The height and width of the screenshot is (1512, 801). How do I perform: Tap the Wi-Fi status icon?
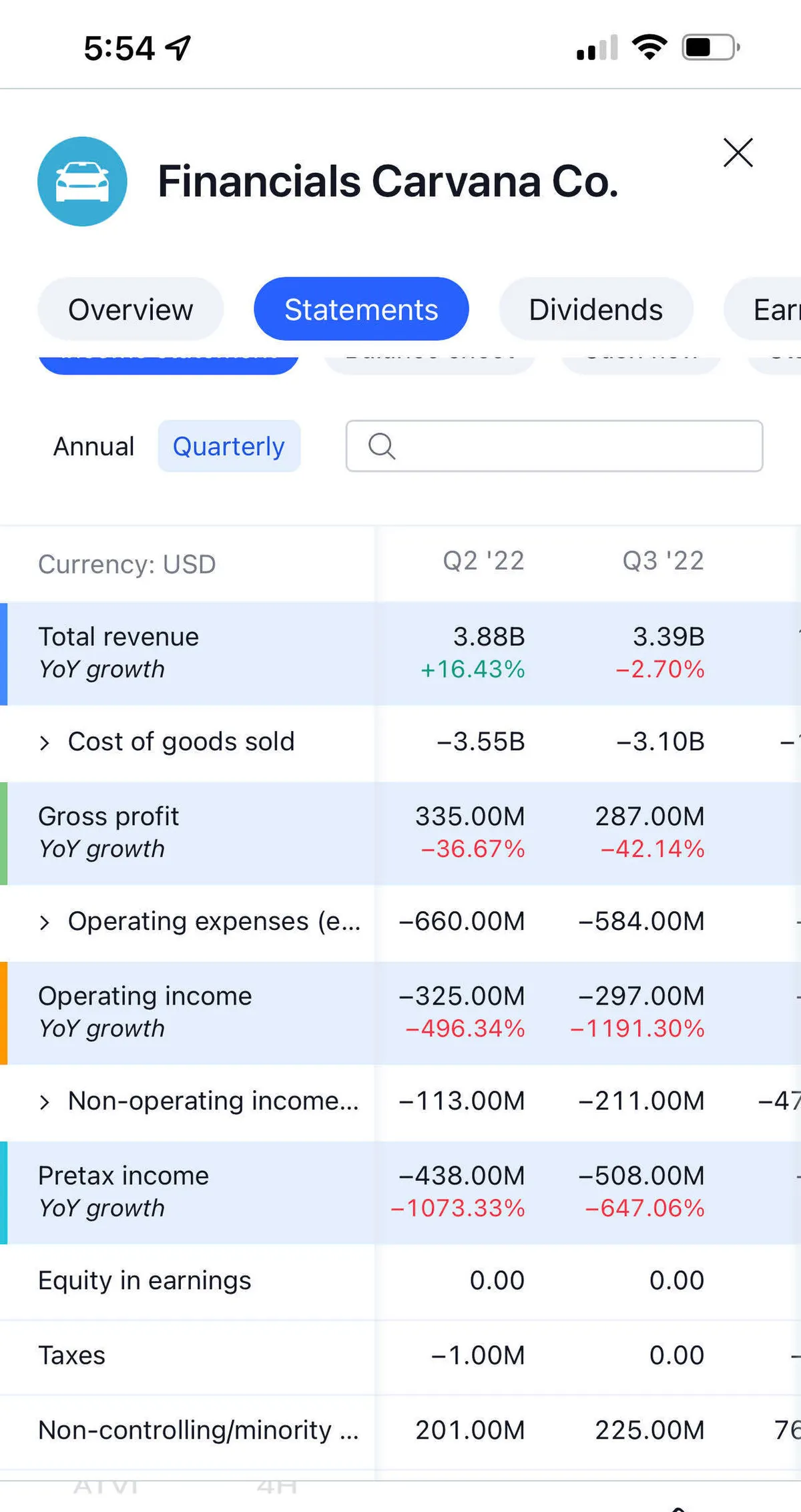click(649, 47)
